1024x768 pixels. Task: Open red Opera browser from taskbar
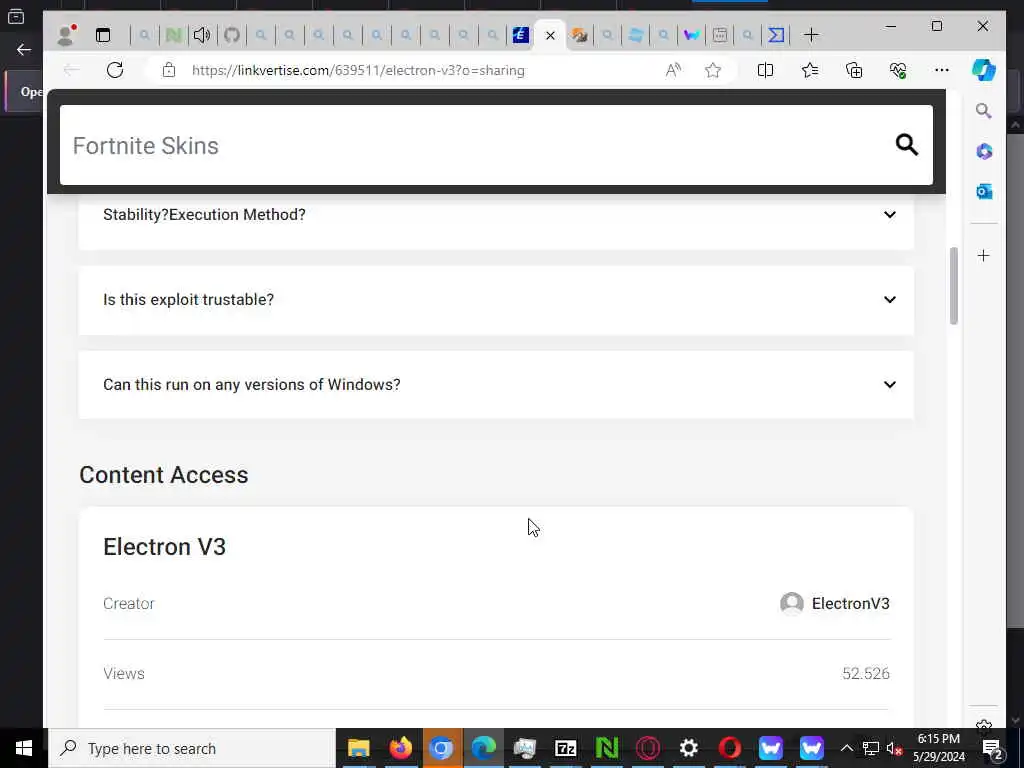(x=729, y=748)
